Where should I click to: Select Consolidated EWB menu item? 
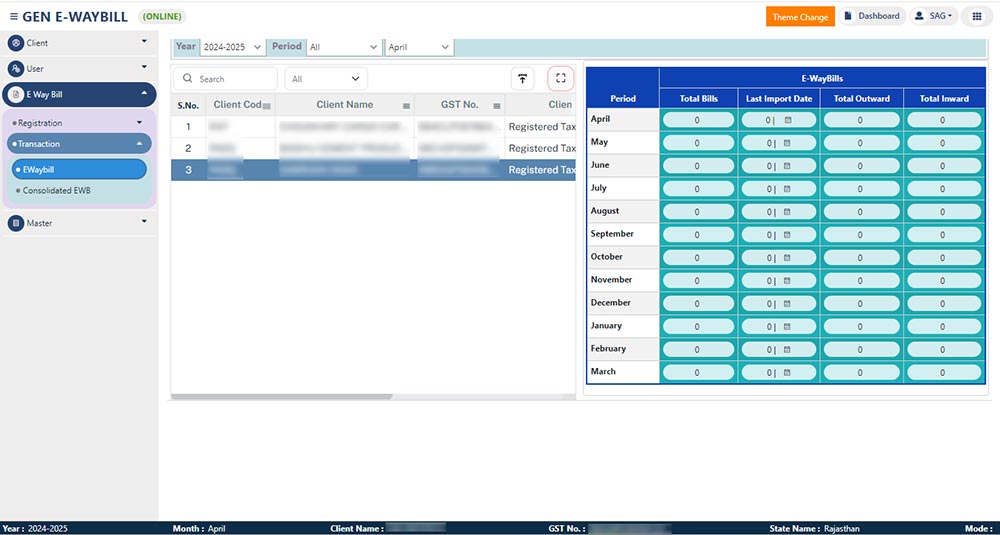point(57,190)
